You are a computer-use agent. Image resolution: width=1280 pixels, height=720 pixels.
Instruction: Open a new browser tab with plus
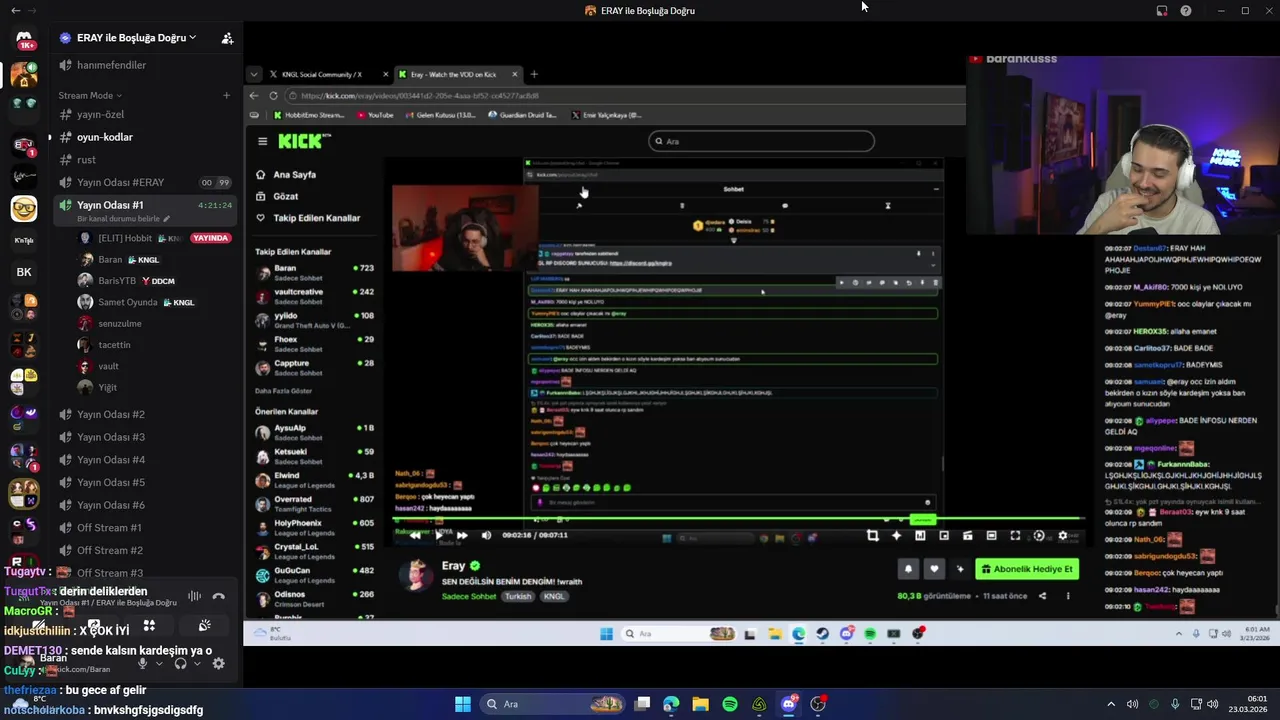tap(534, 74)
